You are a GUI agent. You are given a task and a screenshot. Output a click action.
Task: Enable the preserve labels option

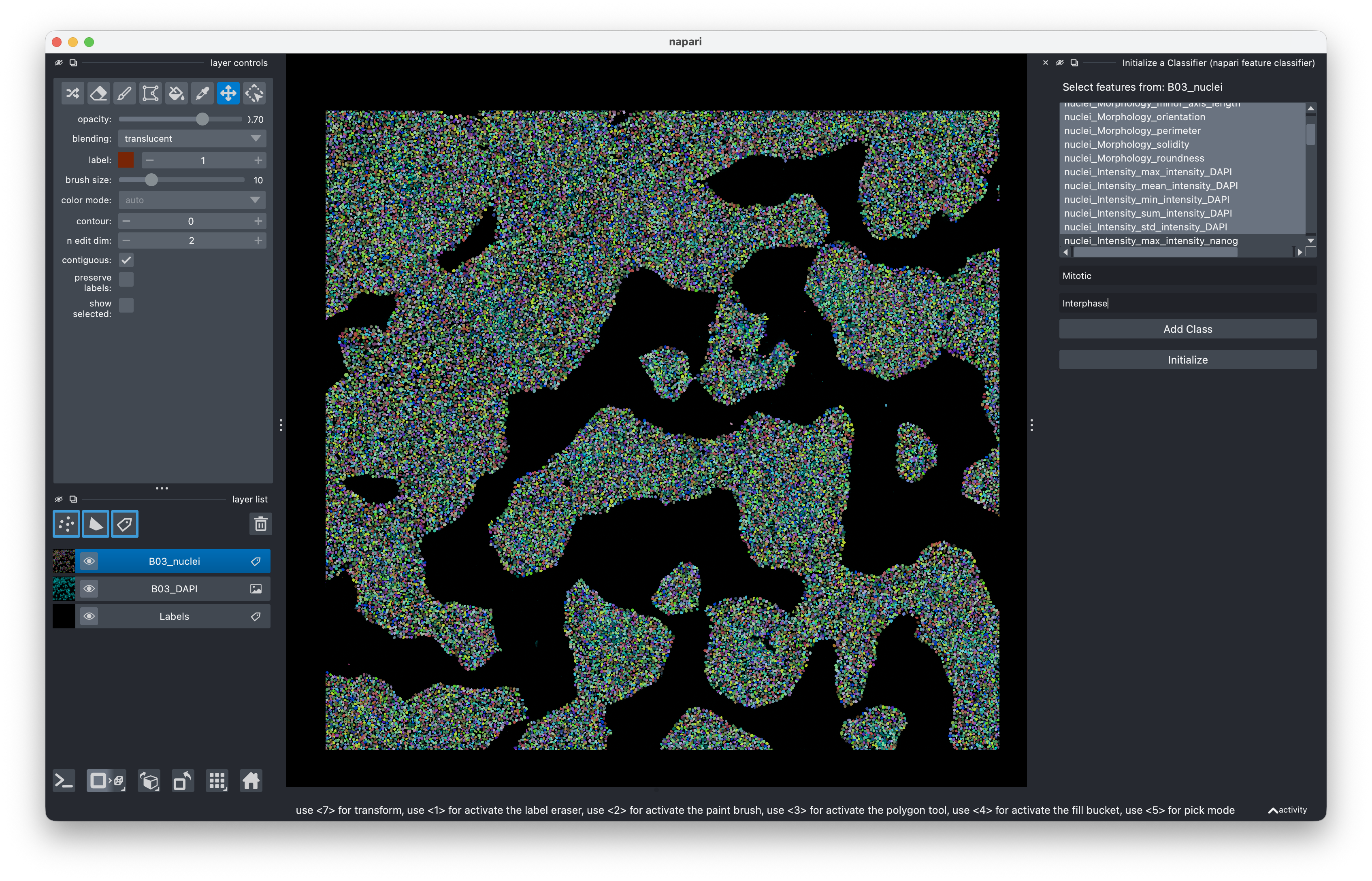click(x=126, y=279)
